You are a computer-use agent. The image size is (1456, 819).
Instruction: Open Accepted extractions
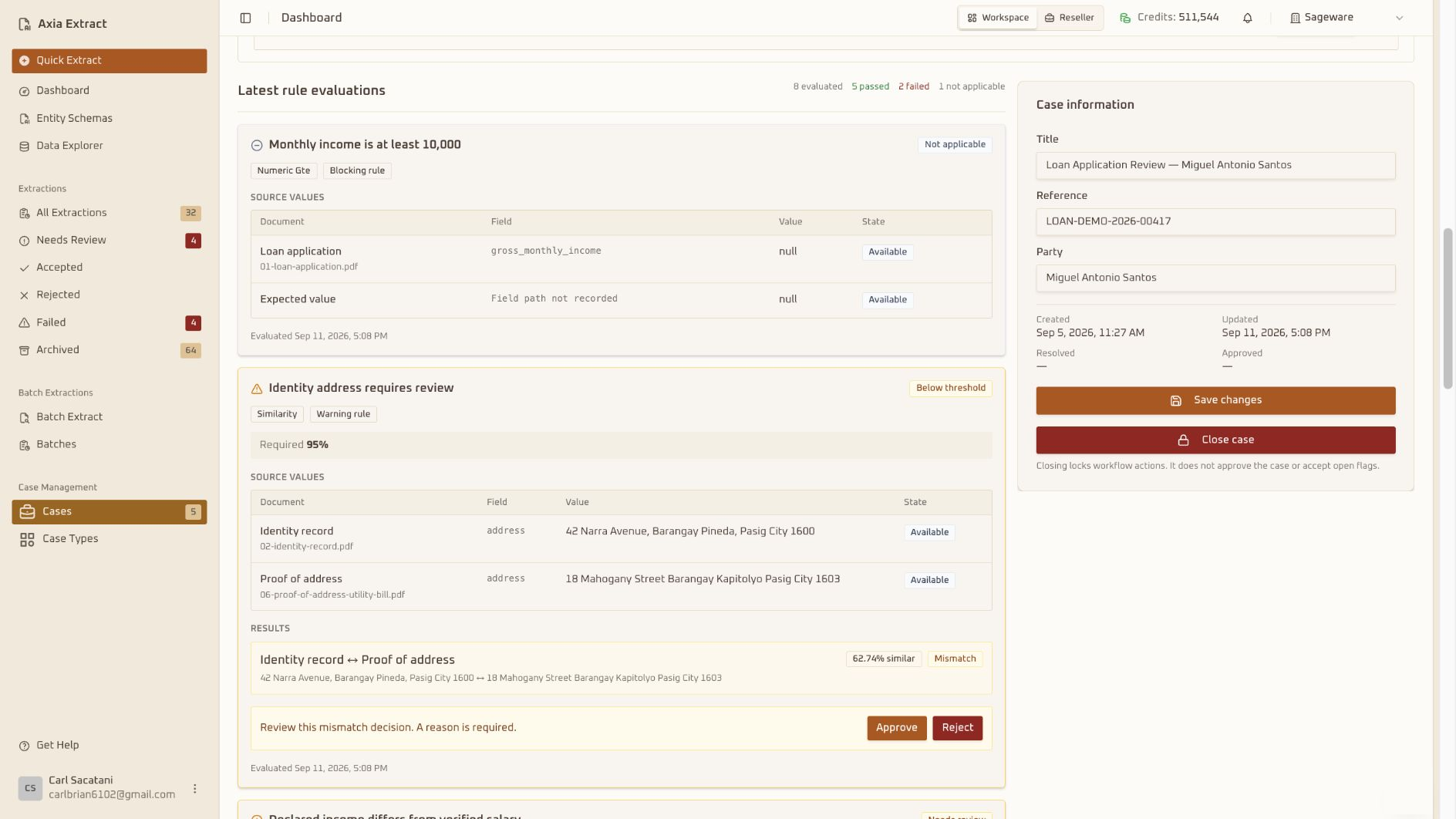click(x=110, y=268)
